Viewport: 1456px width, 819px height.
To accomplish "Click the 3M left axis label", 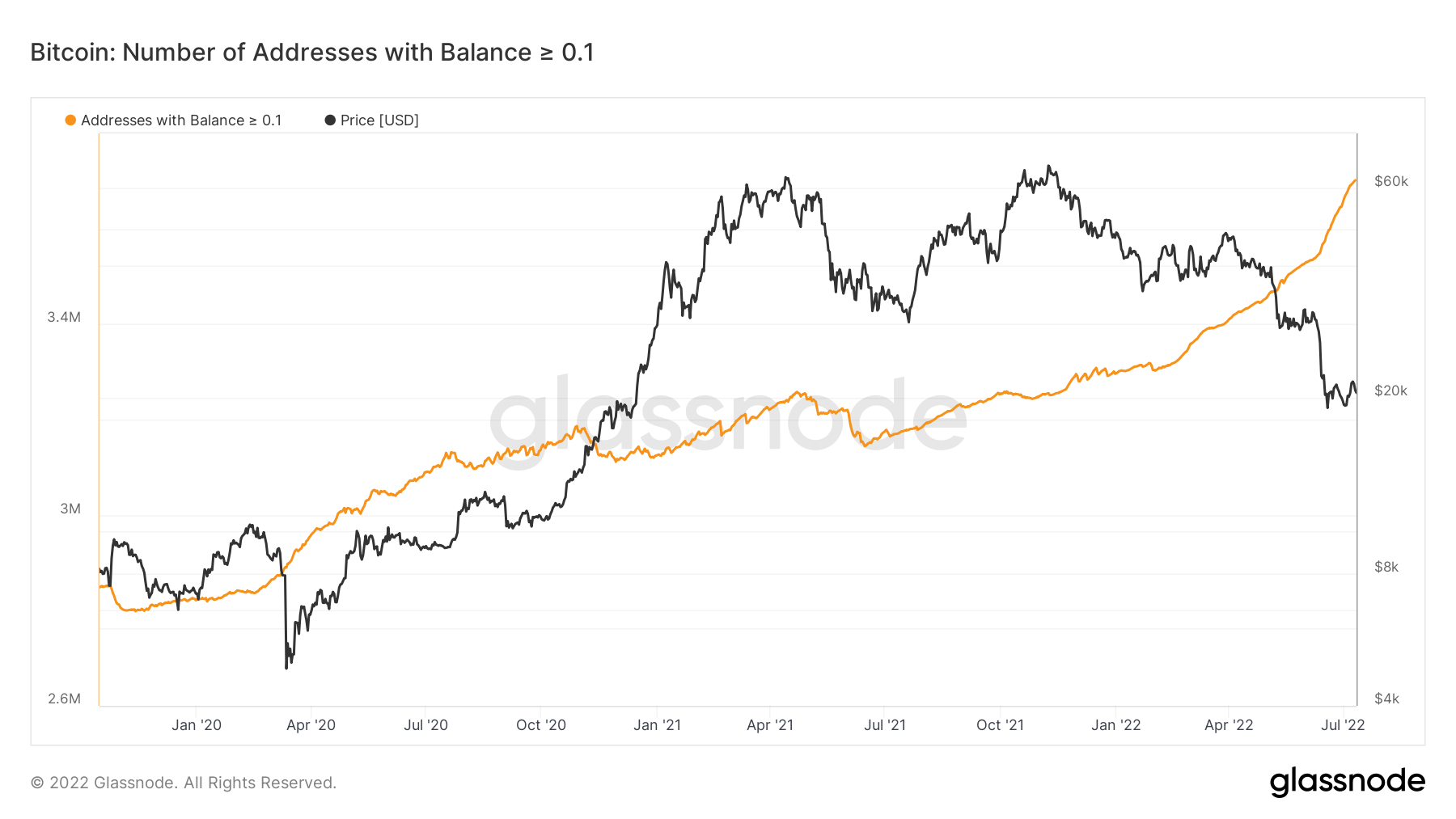I will 70,509.
